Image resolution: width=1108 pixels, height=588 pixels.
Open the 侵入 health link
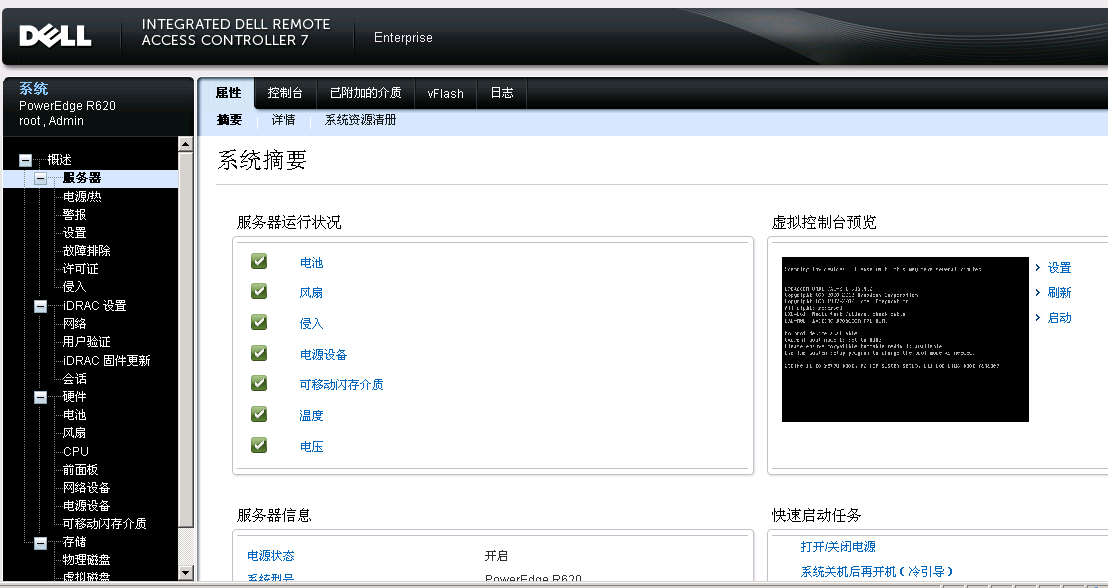(312, 324)
